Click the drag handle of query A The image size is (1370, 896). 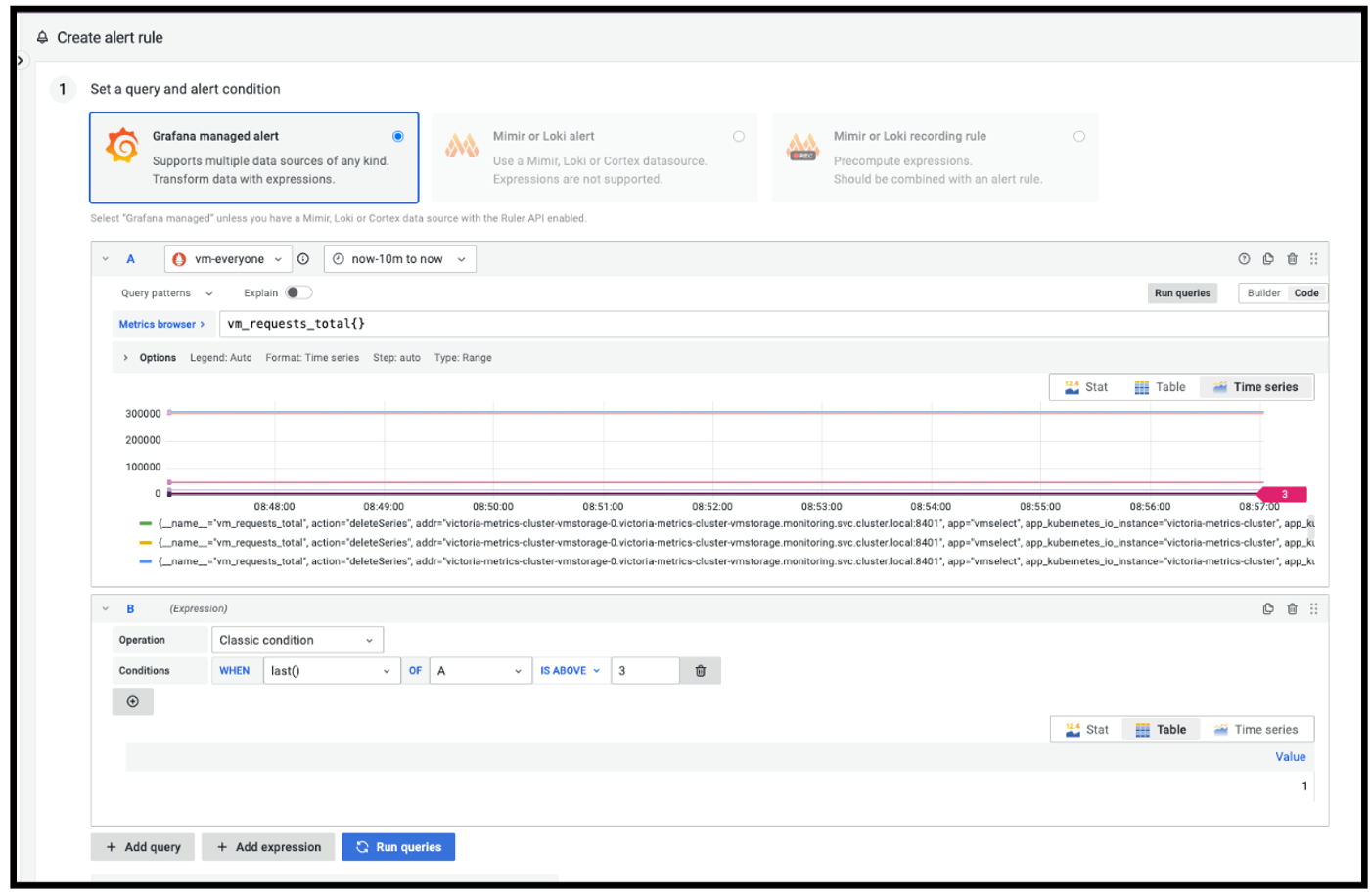1314,259
